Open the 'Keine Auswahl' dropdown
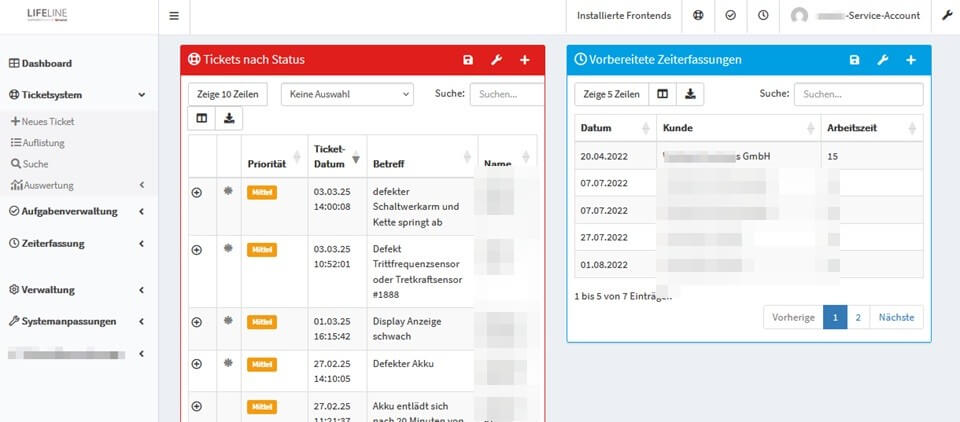Viewport: 960px width, 422px height. 347,94
